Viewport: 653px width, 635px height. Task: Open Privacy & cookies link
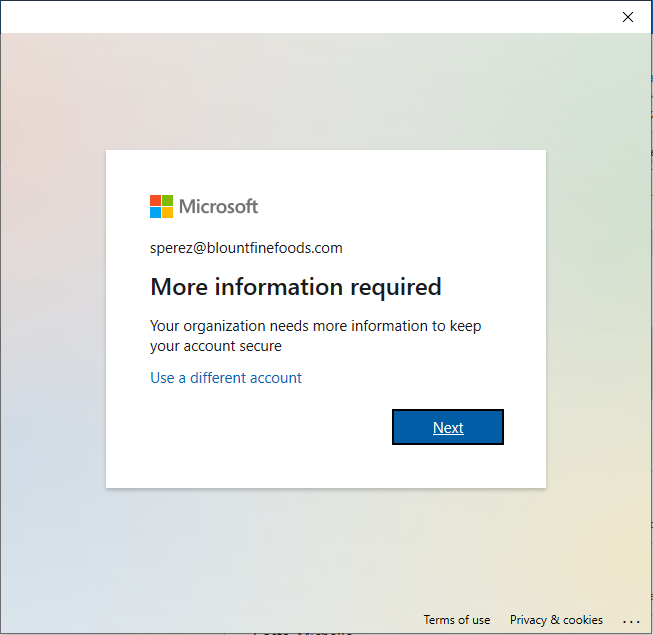pos(556,620)
